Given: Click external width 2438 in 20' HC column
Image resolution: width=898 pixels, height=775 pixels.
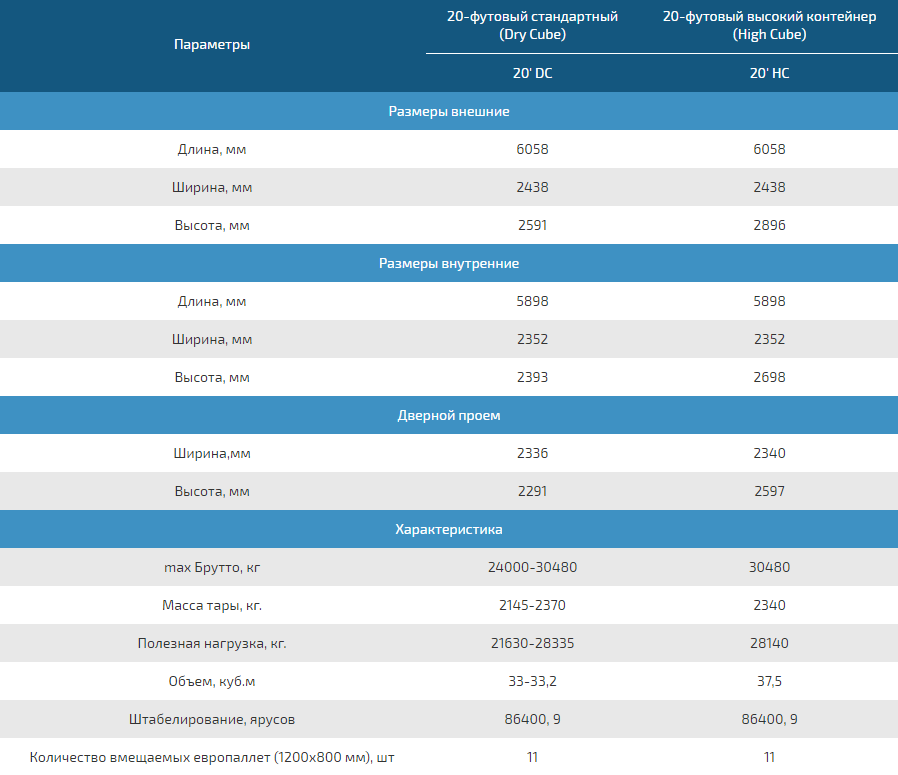Looking at the screenshot, I should 769,187.
